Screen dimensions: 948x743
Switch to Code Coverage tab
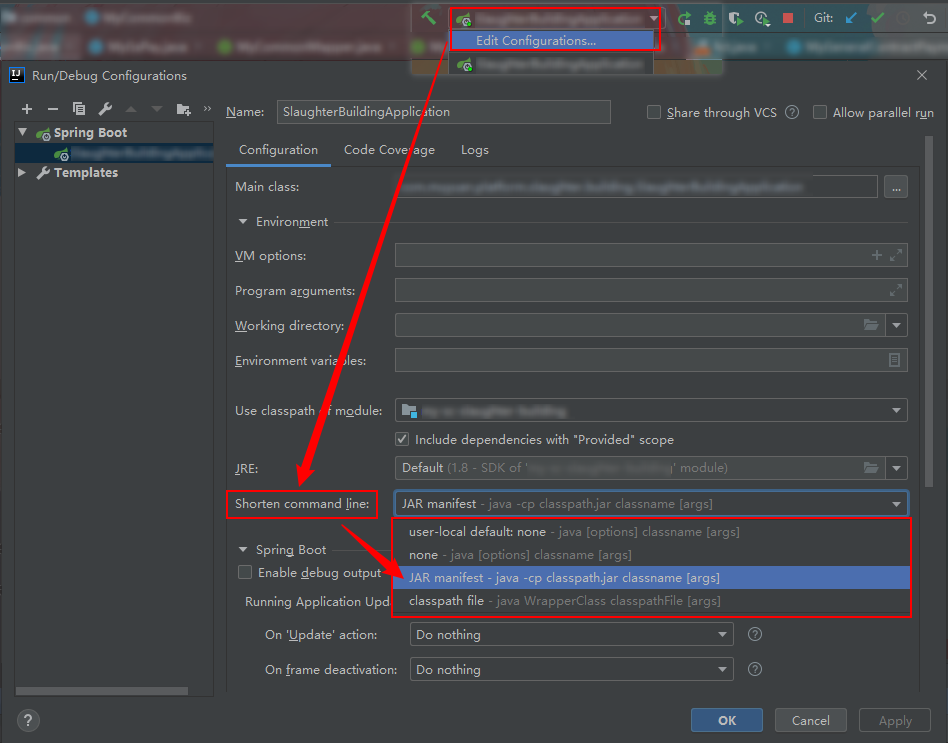coord(389,150)
